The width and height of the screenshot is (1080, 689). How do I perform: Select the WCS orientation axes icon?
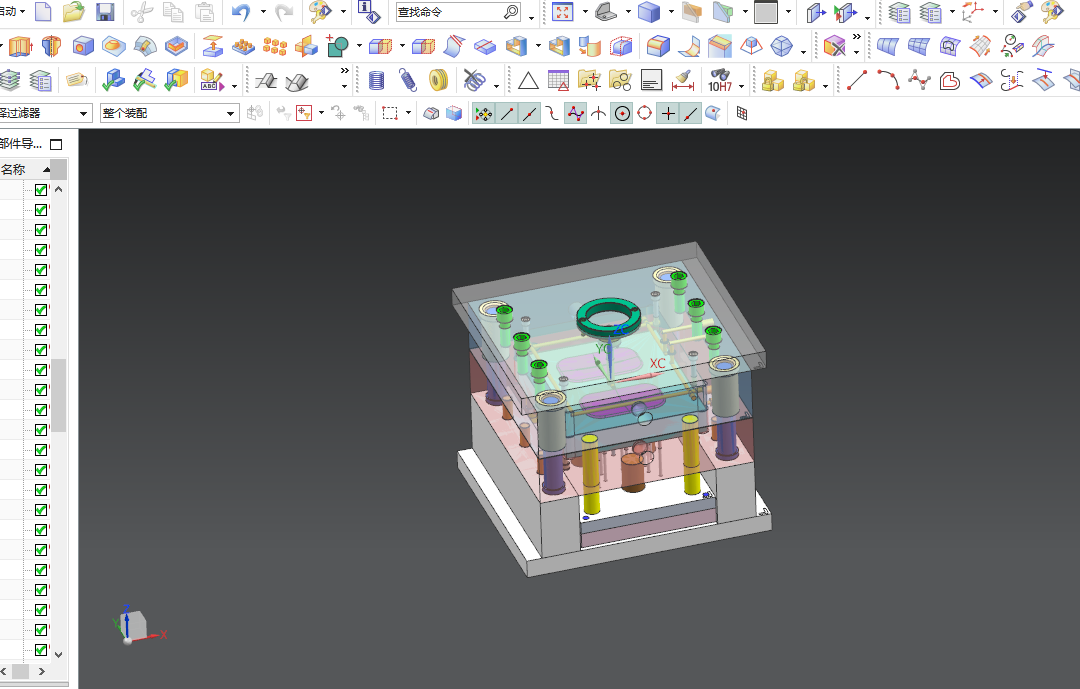tap(973, 12)
